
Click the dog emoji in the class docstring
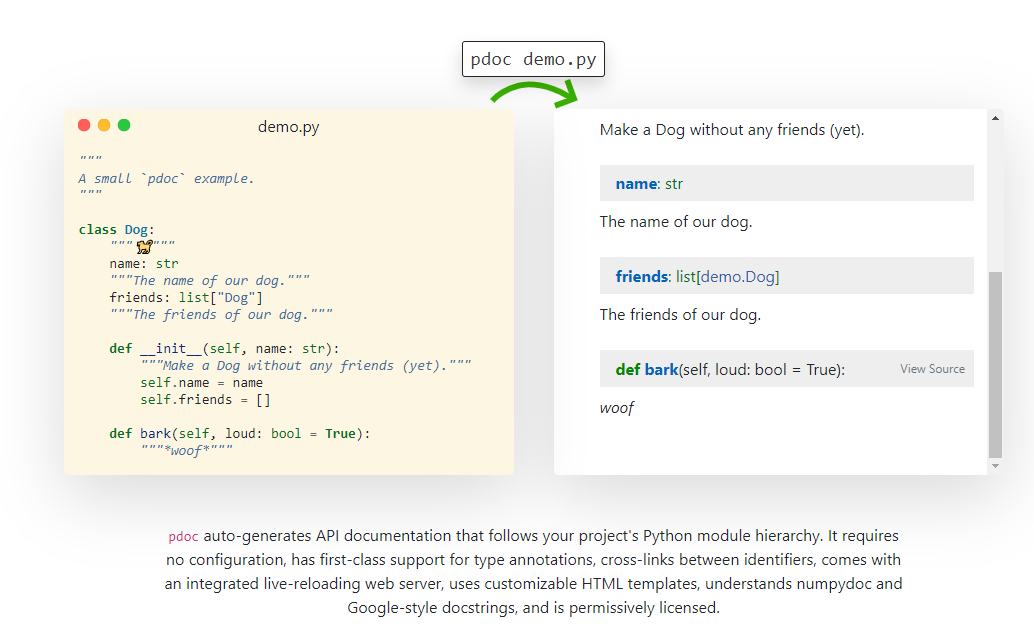144,247
